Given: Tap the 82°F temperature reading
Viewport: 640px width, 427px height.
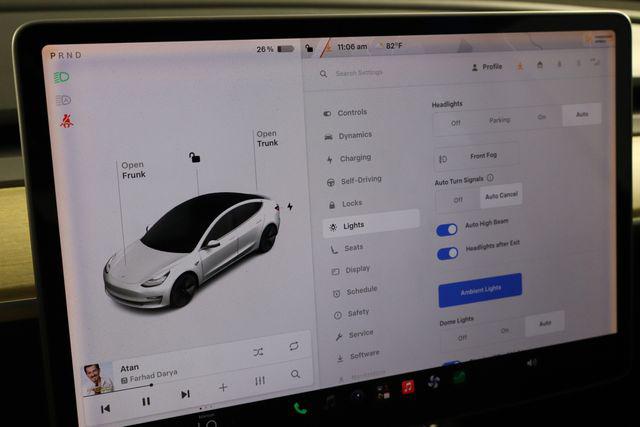Looking at the screenshot, I should pyautogui.click(x=394, y=45).
